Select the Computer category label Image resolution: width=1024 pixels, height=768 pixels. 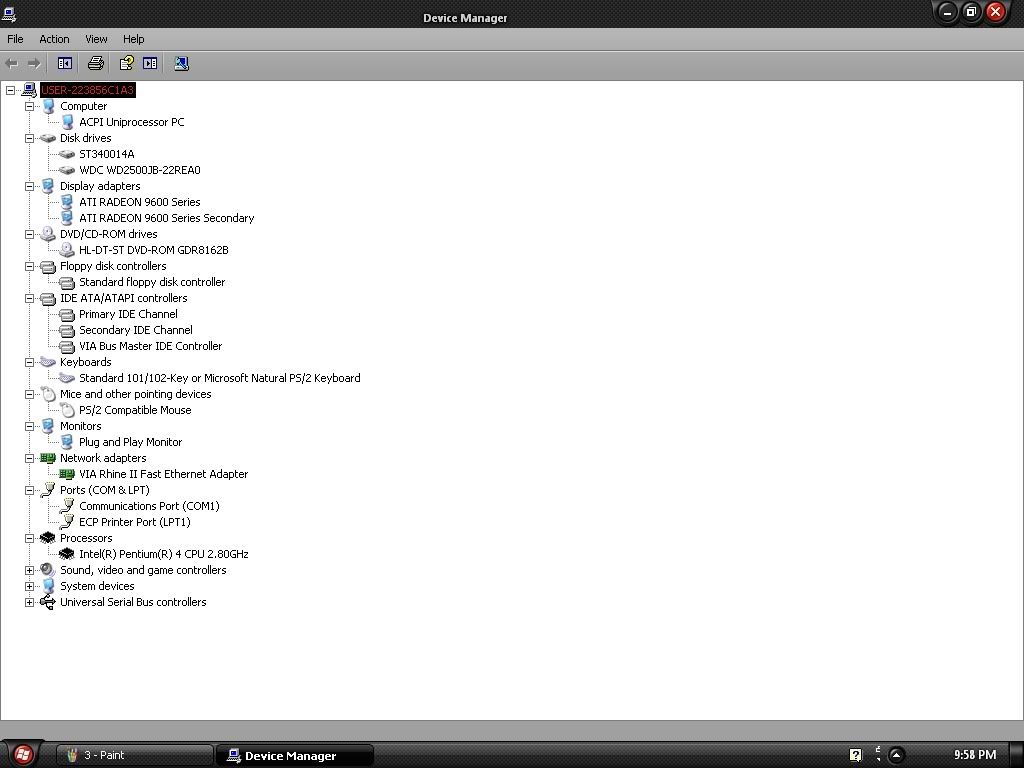[x=84, y=106]
